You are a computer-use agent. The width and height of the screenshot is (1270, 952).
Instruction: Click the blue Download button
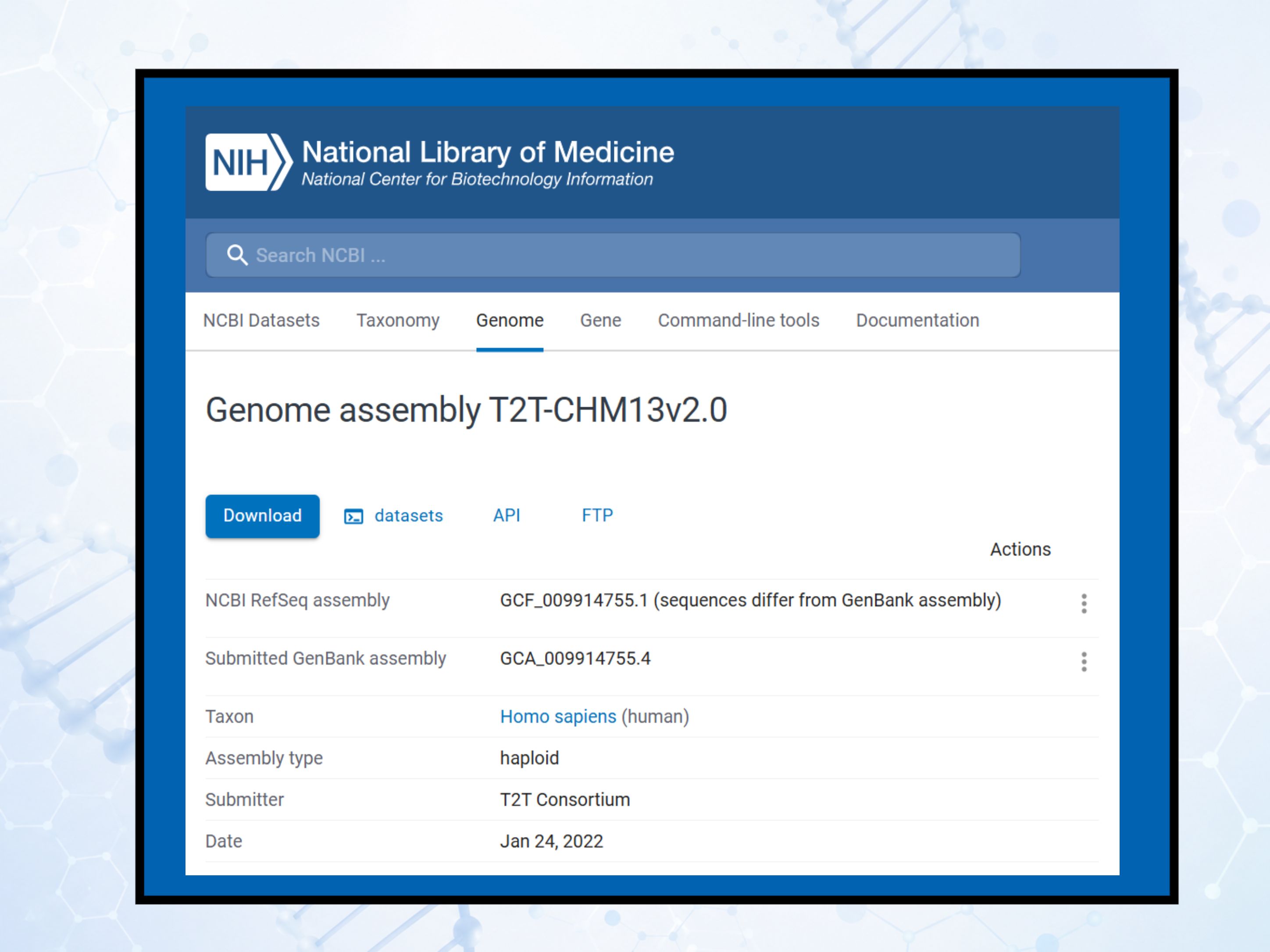[262, 516]
